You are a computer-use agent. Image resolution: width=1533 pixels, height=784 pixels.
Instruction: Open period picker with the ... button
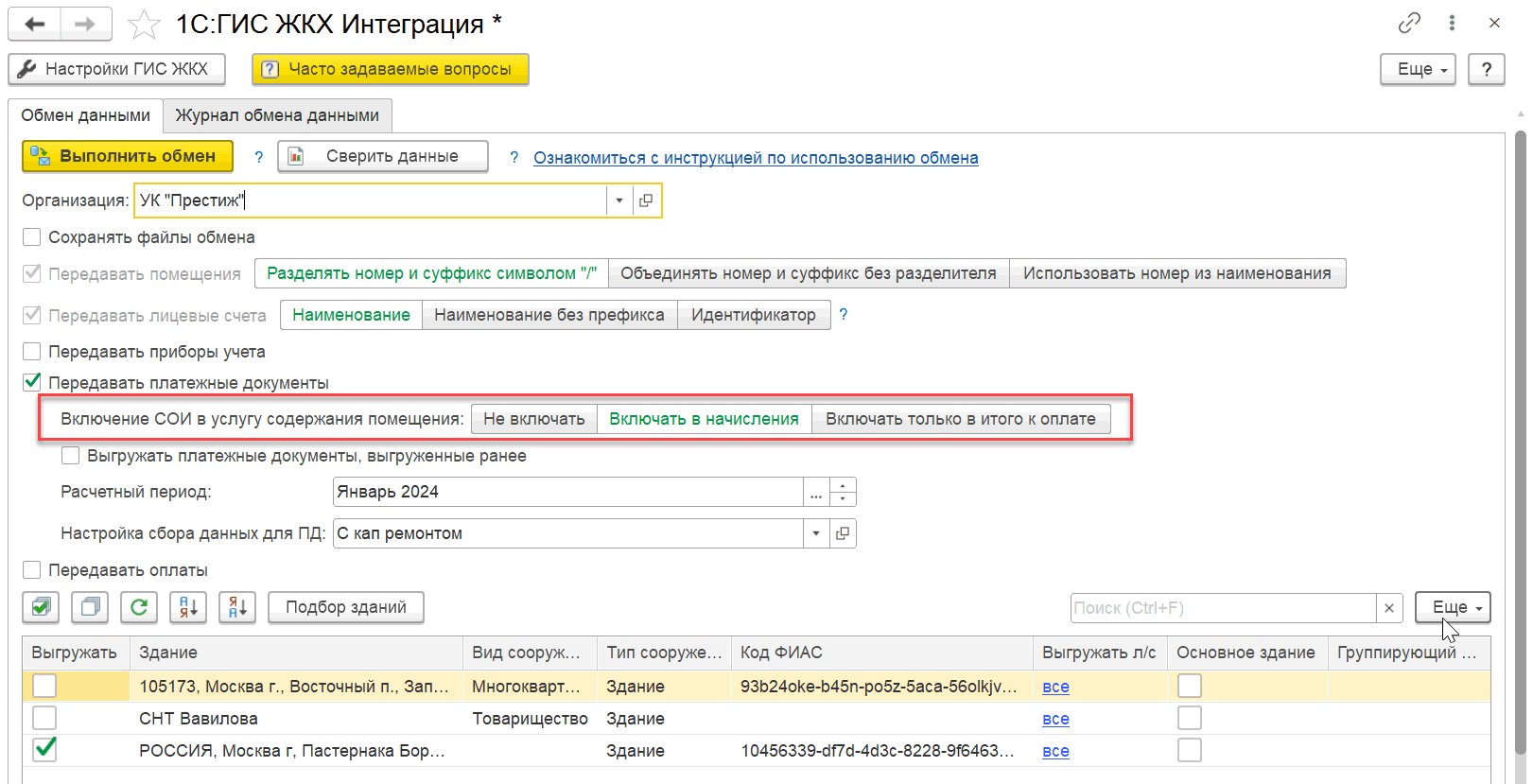816,492
